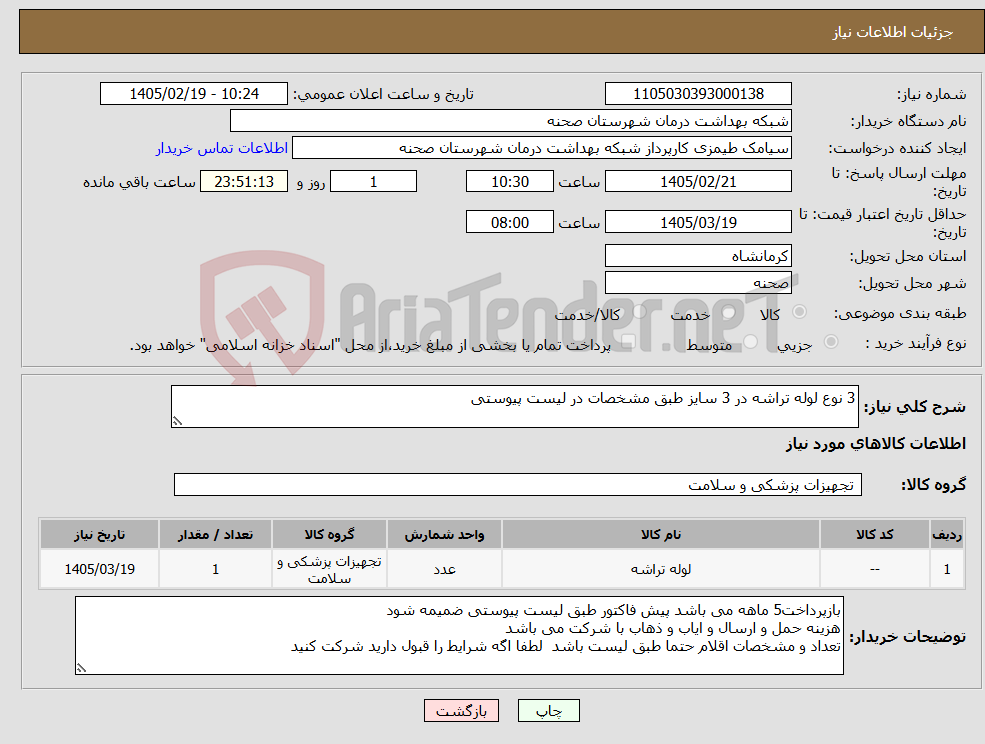Select the جزیی purchase type radio
The width and height of the screenshot is (985, 744).
(x=830, y=342)
